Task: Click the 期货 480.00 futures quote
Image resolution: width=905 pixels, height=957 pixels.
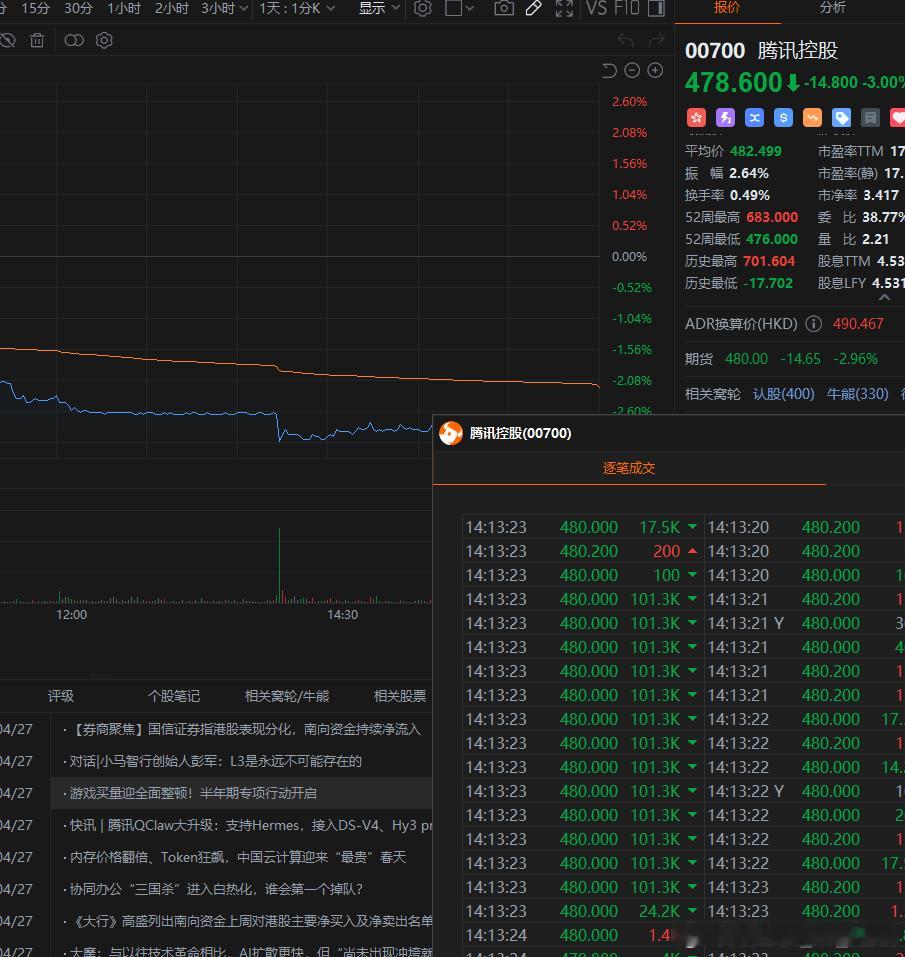Action: [746, 359]
